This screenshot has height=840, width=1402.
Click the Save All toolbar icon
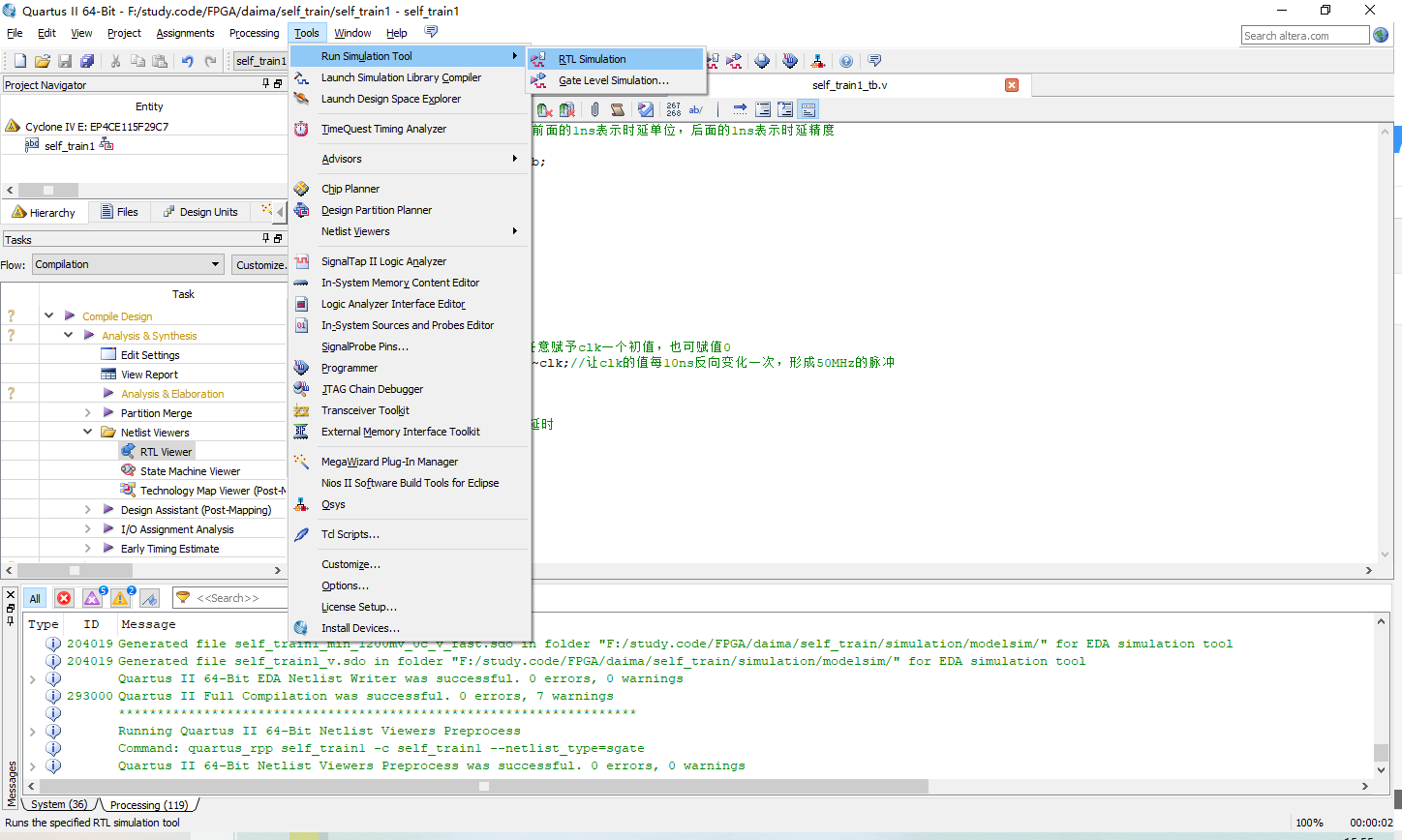pos(87,61)
